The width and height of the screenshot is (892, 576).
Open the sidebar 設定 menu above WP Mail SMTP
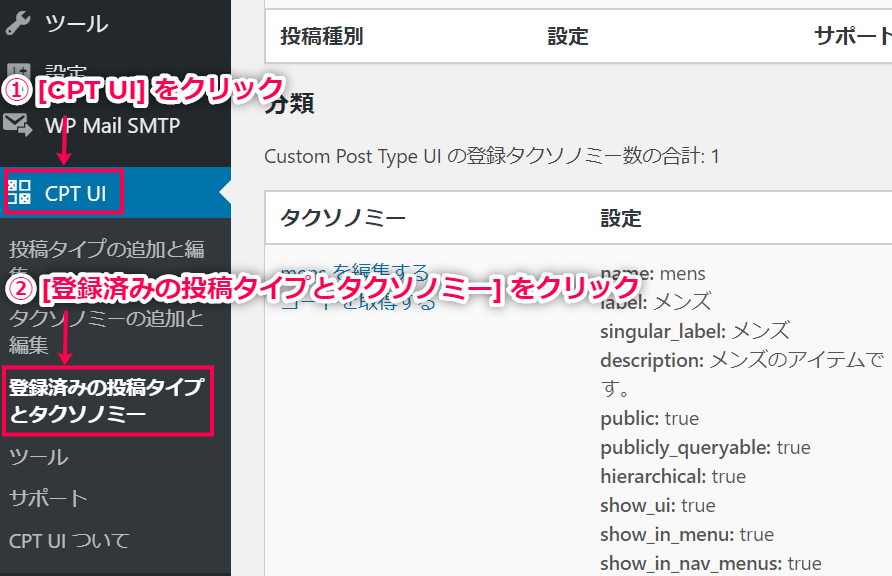tap(65, 72)
